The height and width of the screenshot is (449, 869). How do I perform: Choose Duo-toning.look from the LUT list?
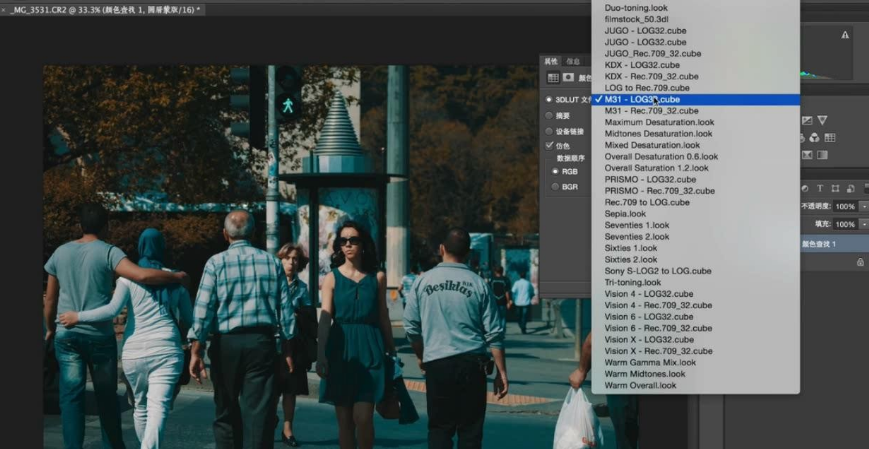click(696, 8)
